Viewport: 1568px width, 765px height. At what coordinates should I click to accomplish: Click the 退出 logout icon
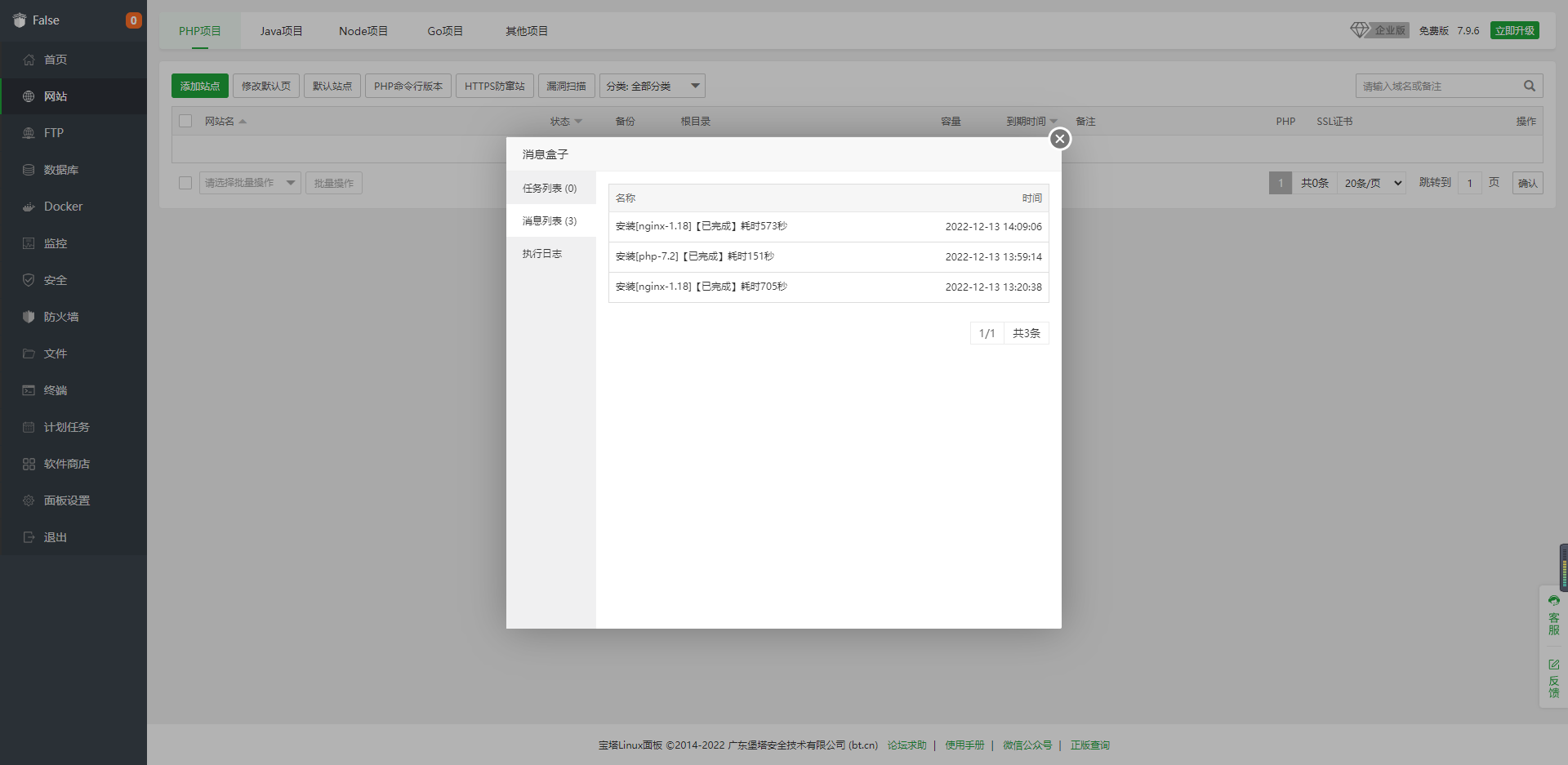(29, 537)
